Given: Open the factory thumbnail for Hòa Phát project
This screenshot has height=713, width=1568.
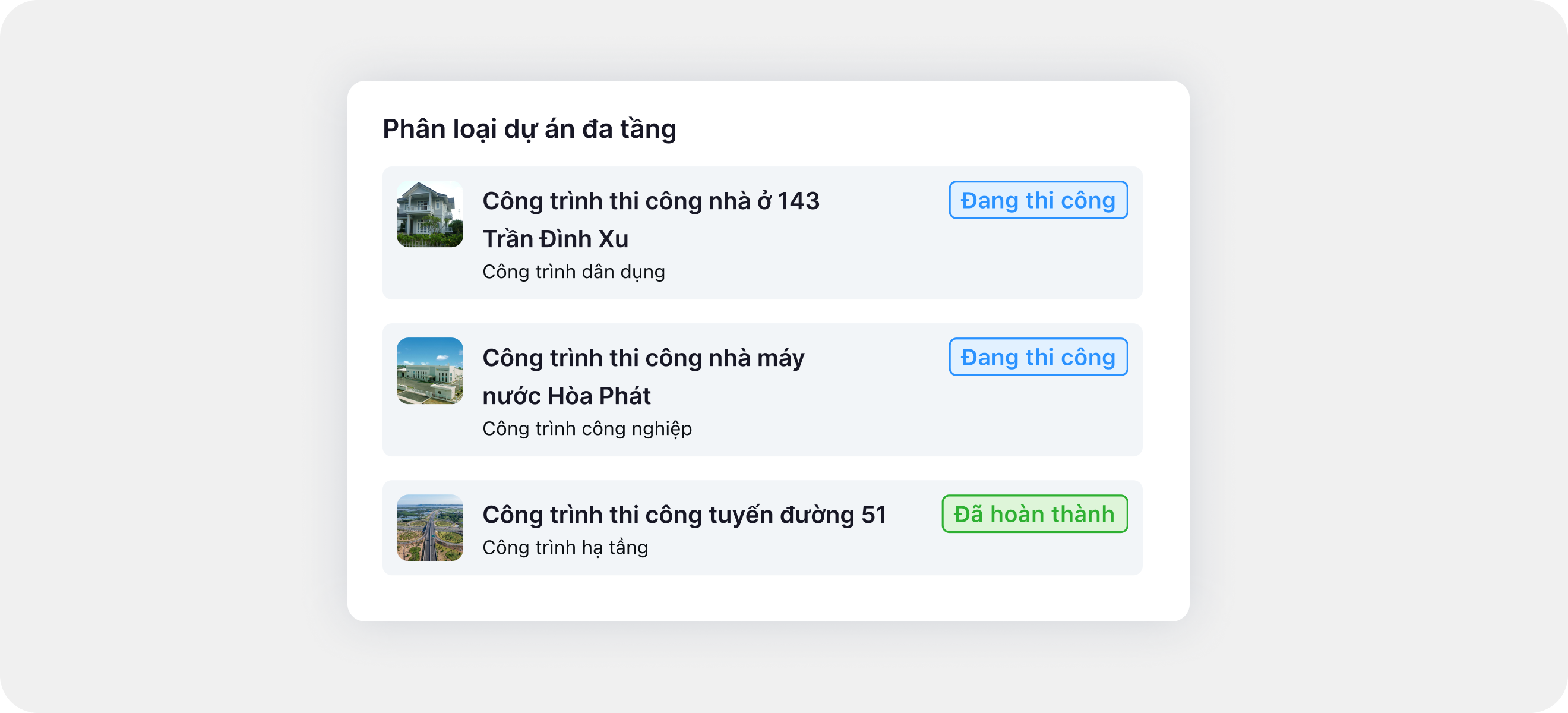Looking at the screenshot, I should coord(430,371).
